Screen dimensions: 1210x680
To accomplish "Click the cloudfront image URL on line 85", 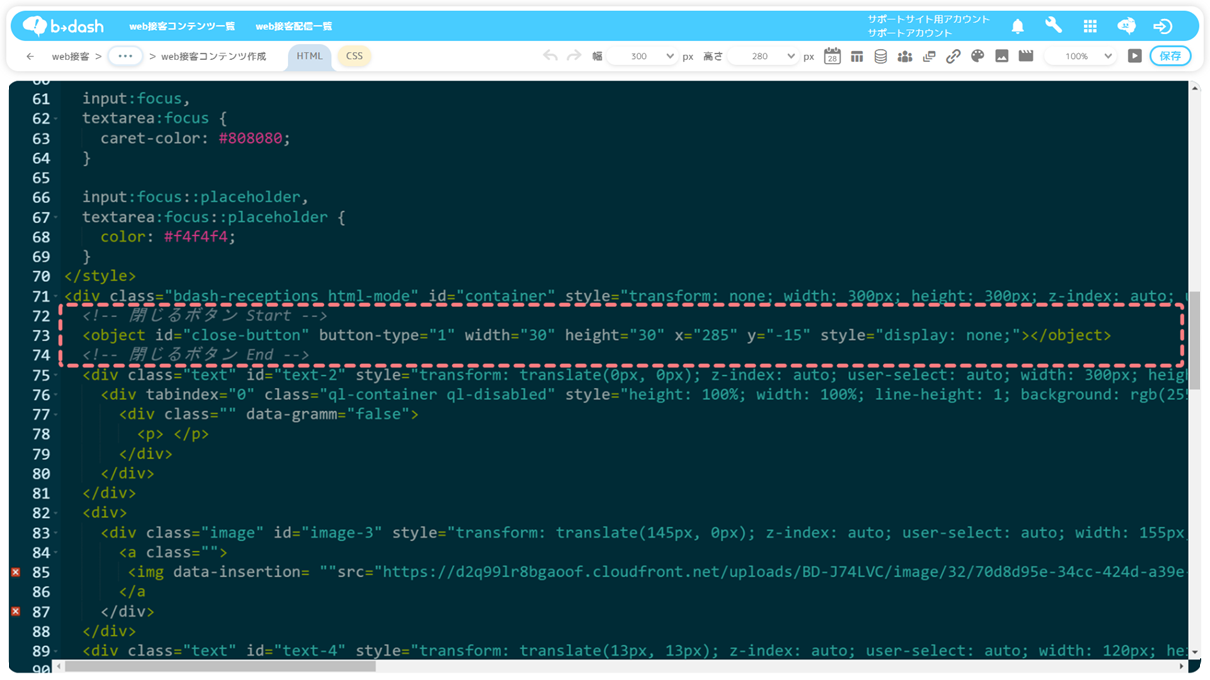I will tap(780, 572).
